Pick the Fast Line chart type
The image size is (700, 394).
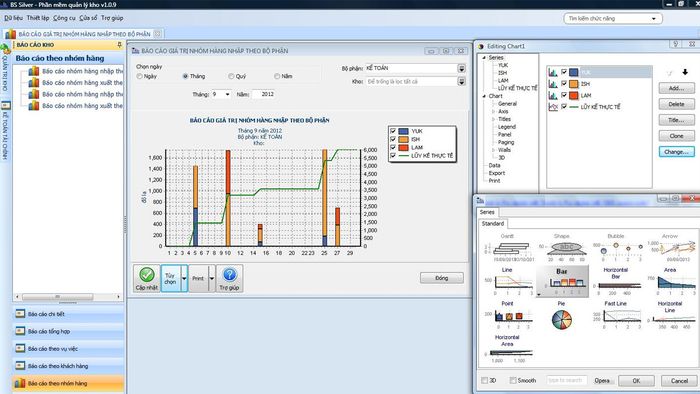[x=616, y=315]
